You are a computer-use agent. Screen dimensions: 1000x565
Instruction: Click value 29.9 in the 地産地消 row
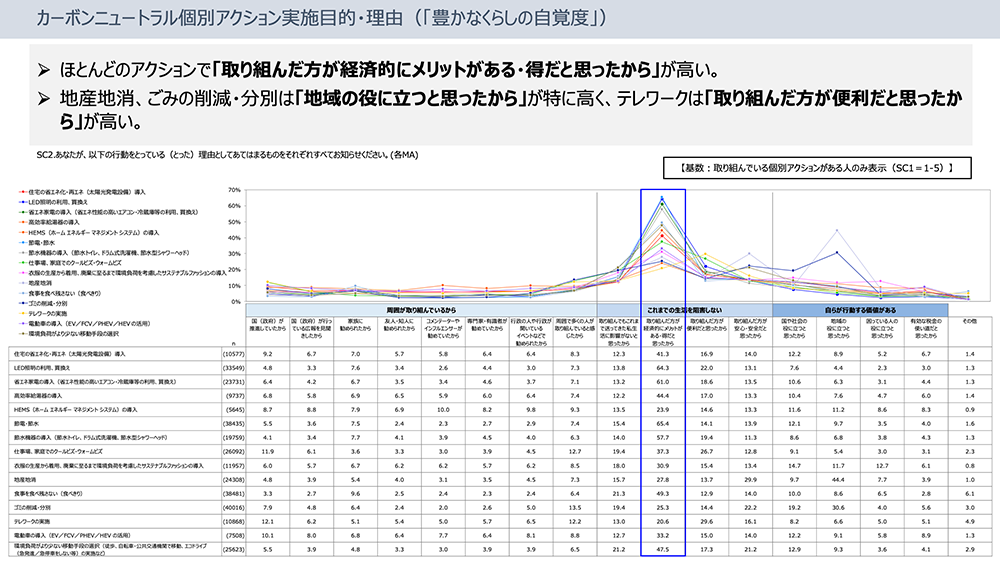tap(750, 480)
